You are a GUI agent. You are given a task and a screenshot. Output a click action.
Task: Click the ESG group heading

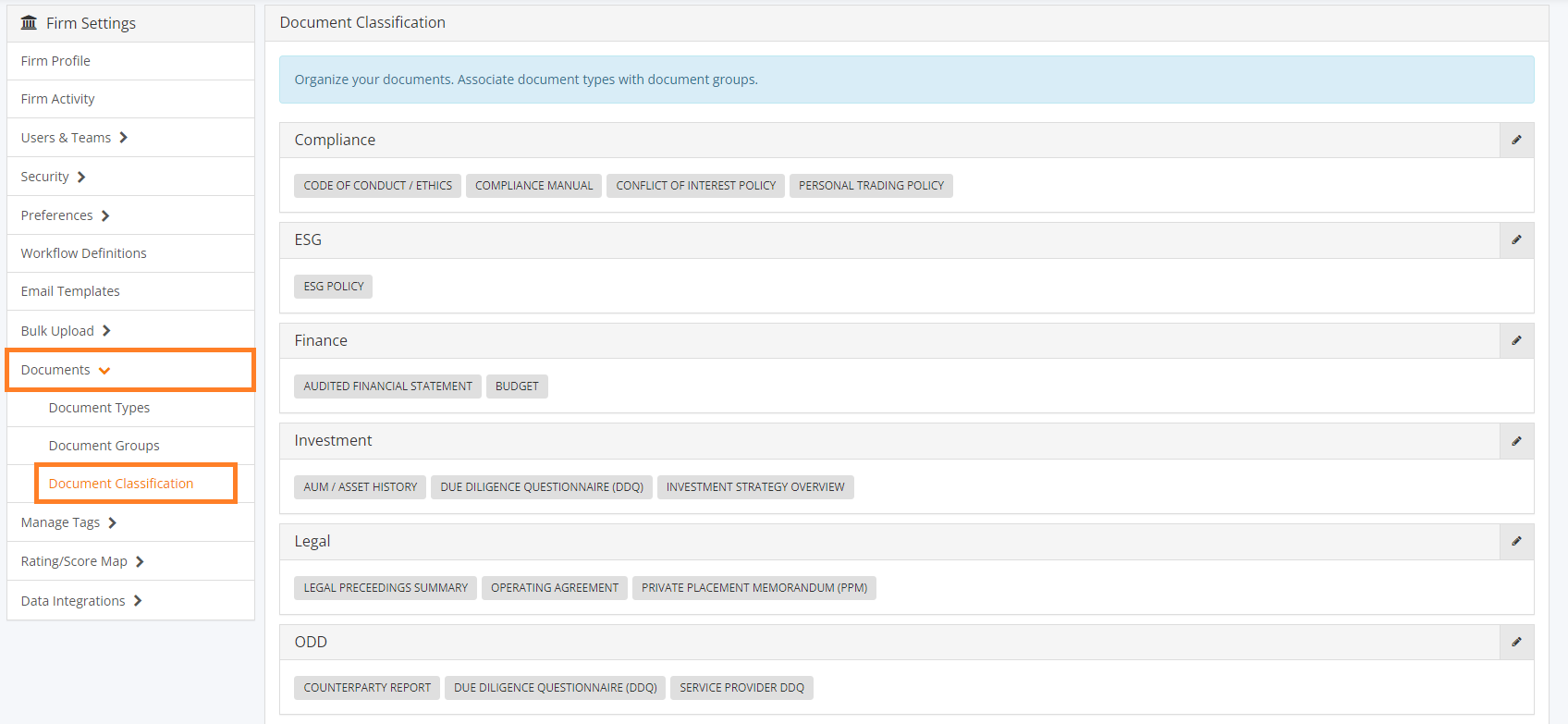[308, 239]
